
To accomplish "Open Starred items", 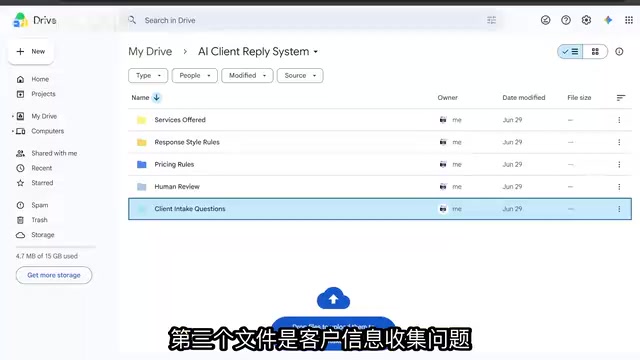I will coord(42,183).
